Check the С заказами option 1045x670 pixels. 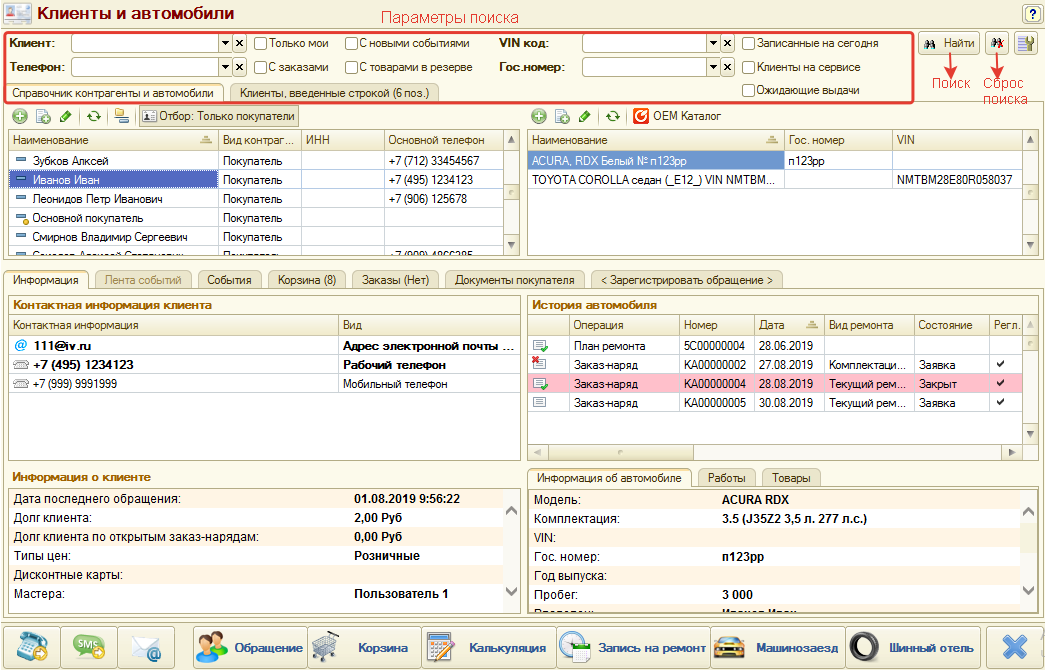261,67
